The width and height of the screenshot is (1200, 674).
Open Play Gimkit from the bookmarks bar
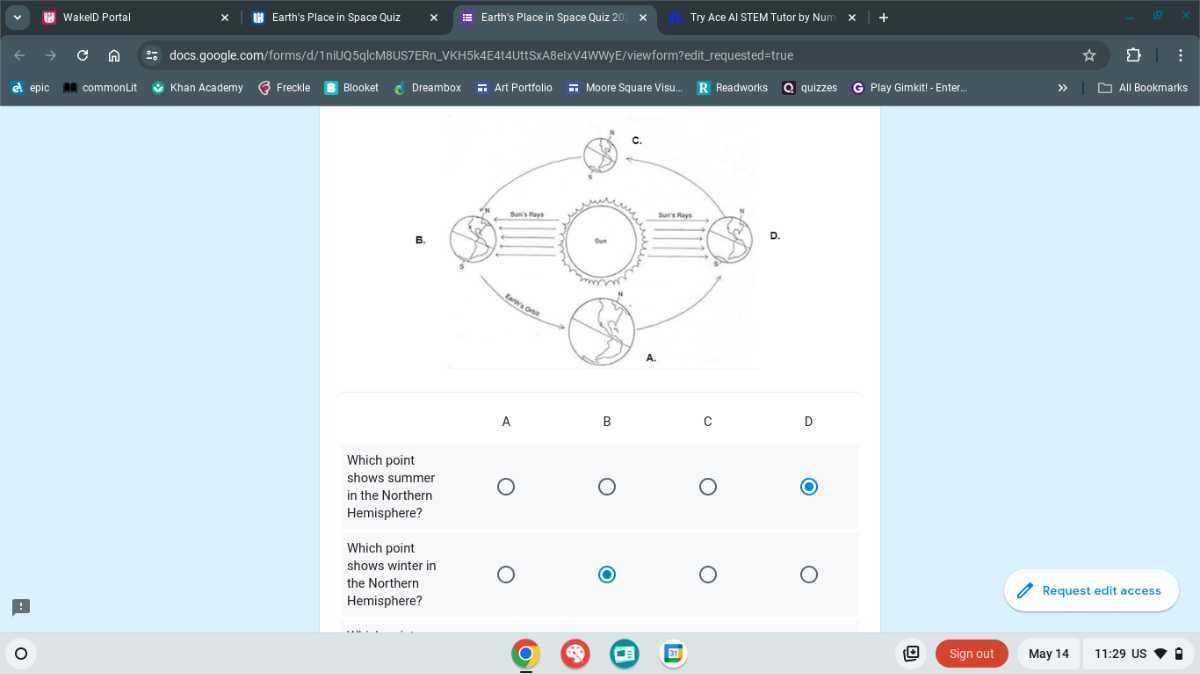[908, 87]
